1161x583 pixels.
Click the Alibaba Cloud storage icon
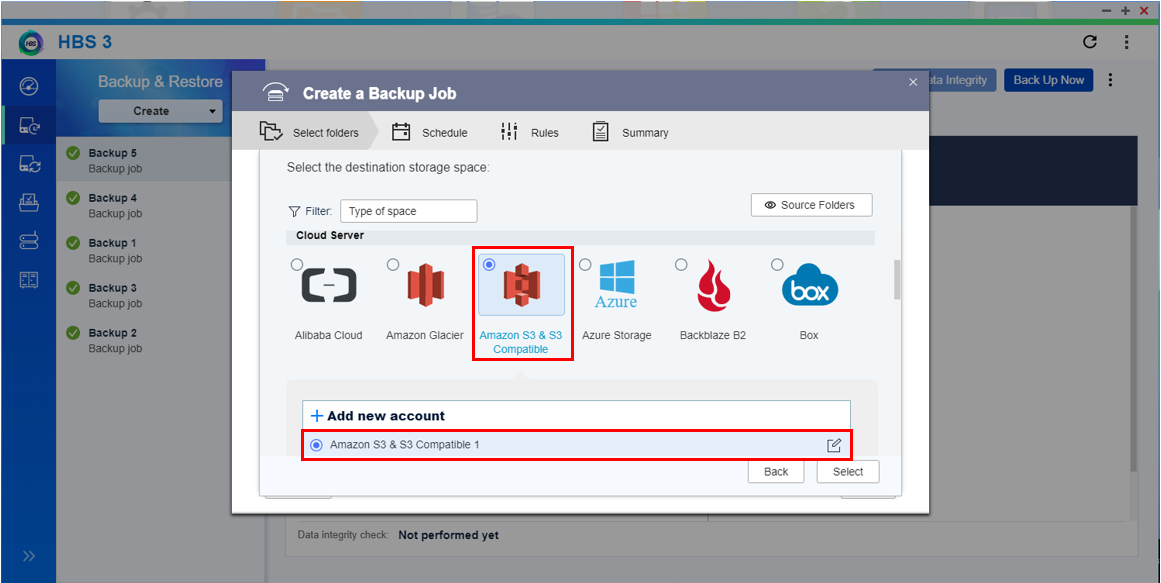(x=329, y=286)
